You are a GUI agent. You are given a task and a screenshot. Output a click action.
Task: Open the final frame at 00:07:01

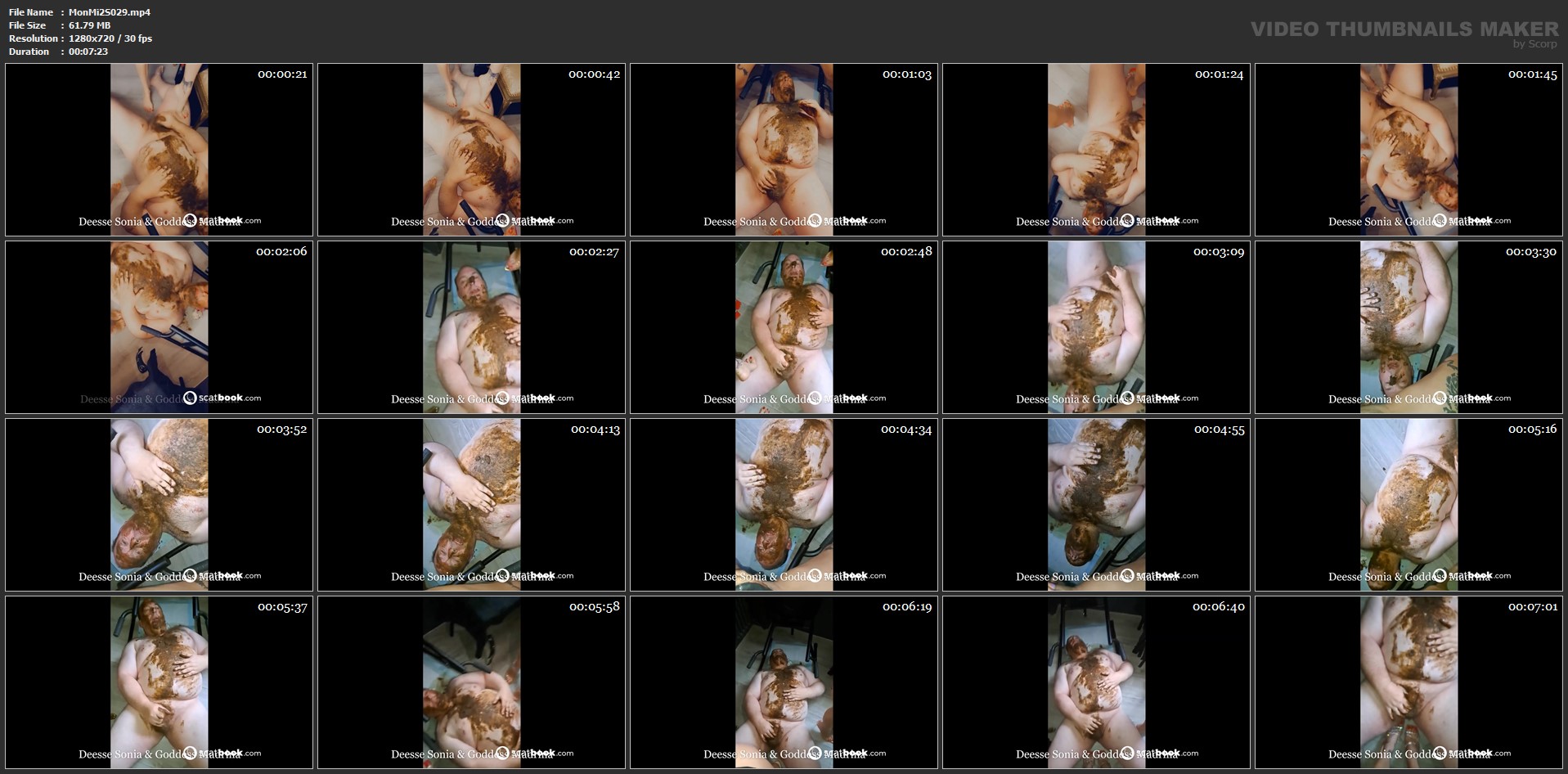[x=1409, y=682]
